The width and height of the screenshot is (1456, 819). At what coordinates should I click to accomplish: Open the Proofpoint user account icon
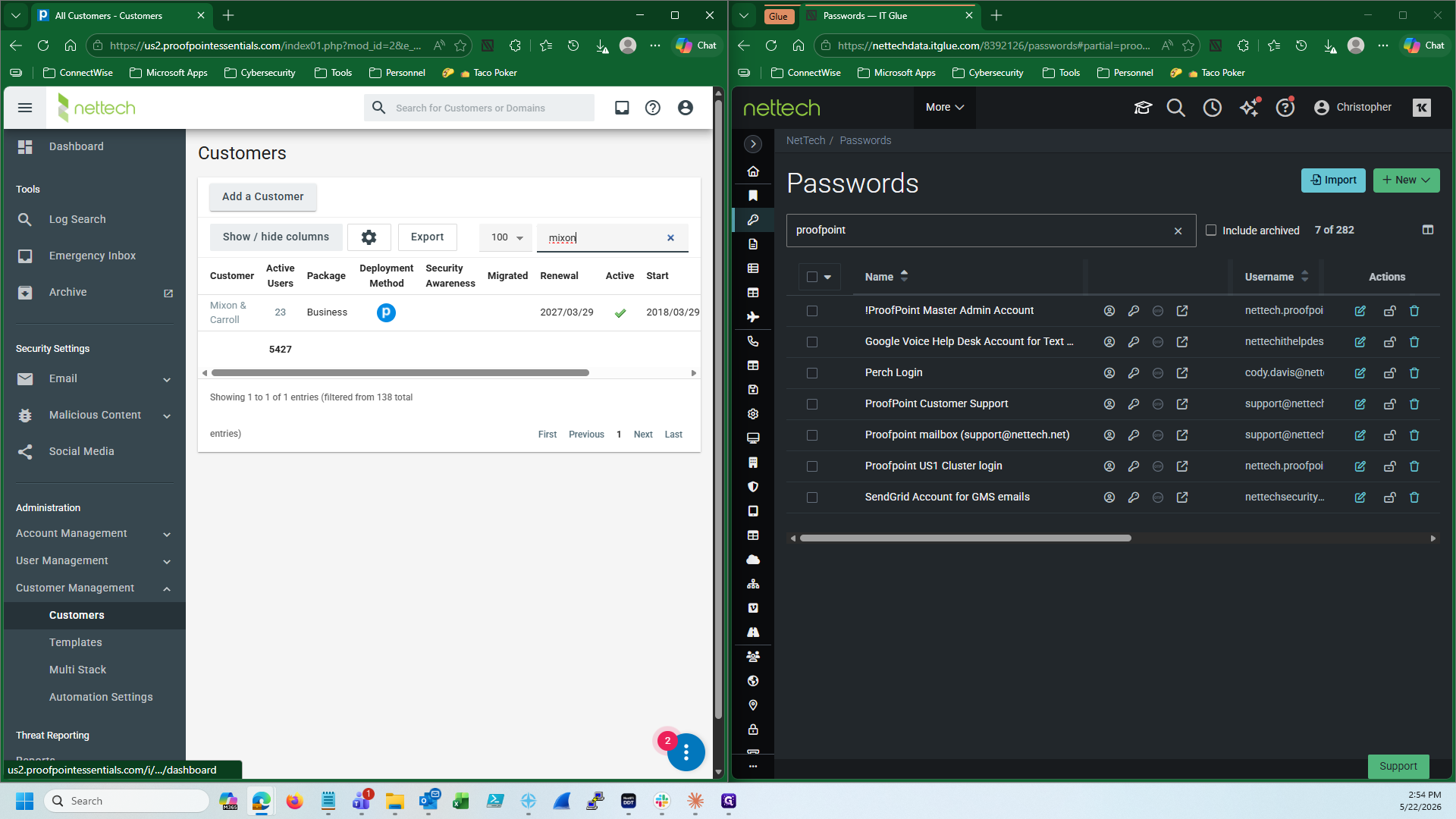pyautogui.click(x=686, y=108)
